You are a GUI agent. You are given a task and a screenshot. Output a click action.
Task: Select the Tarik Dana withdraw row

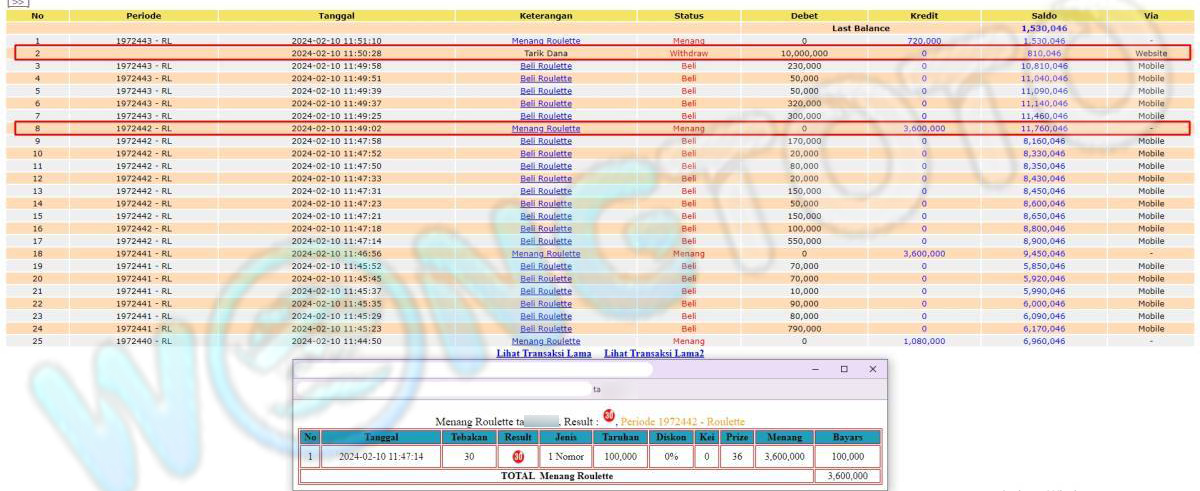(x=546, y=53)
